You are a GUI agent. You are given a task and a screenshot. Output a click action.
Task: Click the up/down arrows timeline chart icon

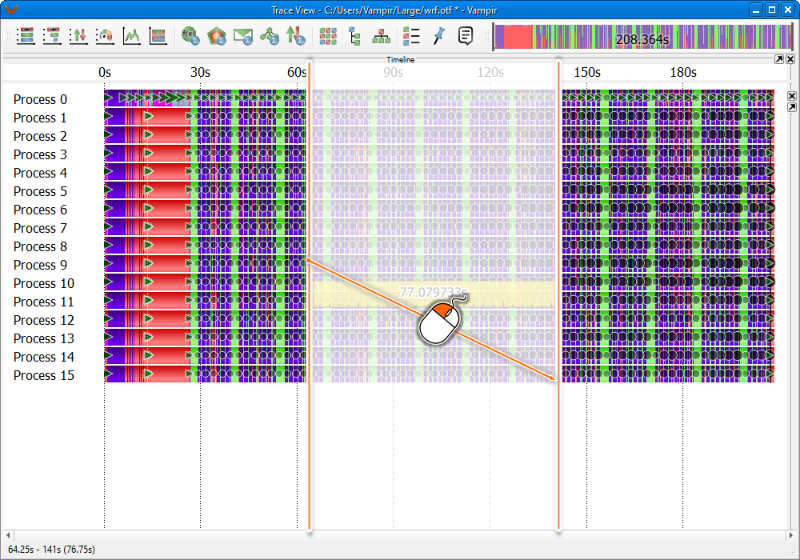pos(79,36)
